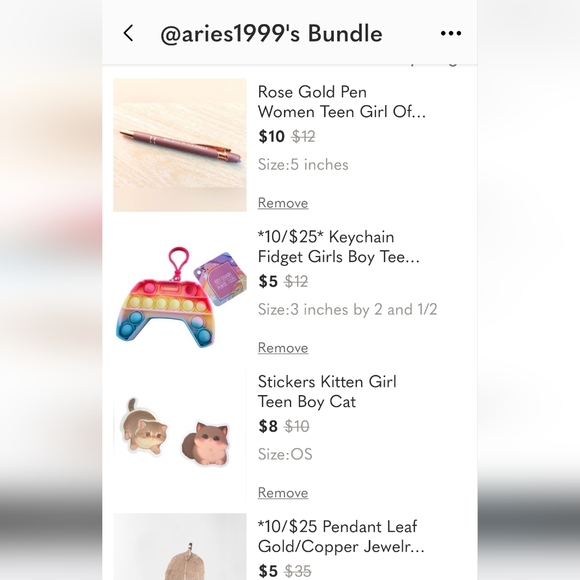The height and width of the screenshot is (580, 580).
Task: Remove the Rose Gold Pen from bundle
Action: (x=283, y=203)
